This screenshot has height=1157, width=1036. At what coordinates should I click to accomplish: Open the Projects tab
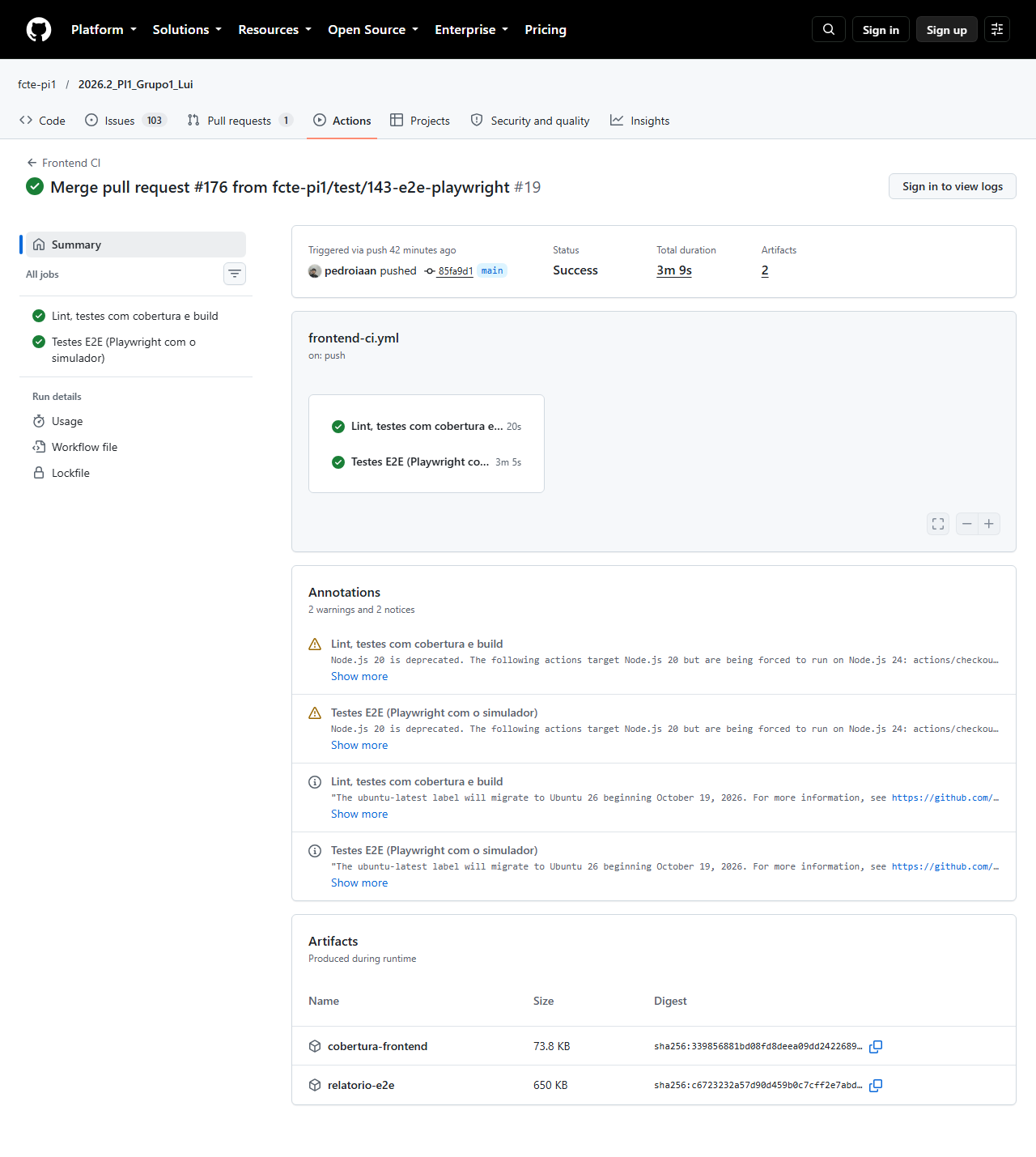pos(420,121)
